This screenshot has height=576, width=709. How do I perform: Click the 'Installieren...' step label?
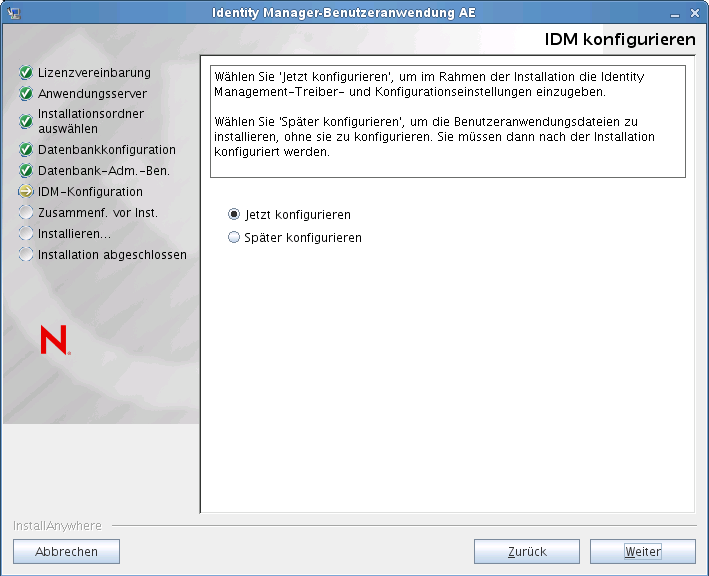[x=75, y=234]
